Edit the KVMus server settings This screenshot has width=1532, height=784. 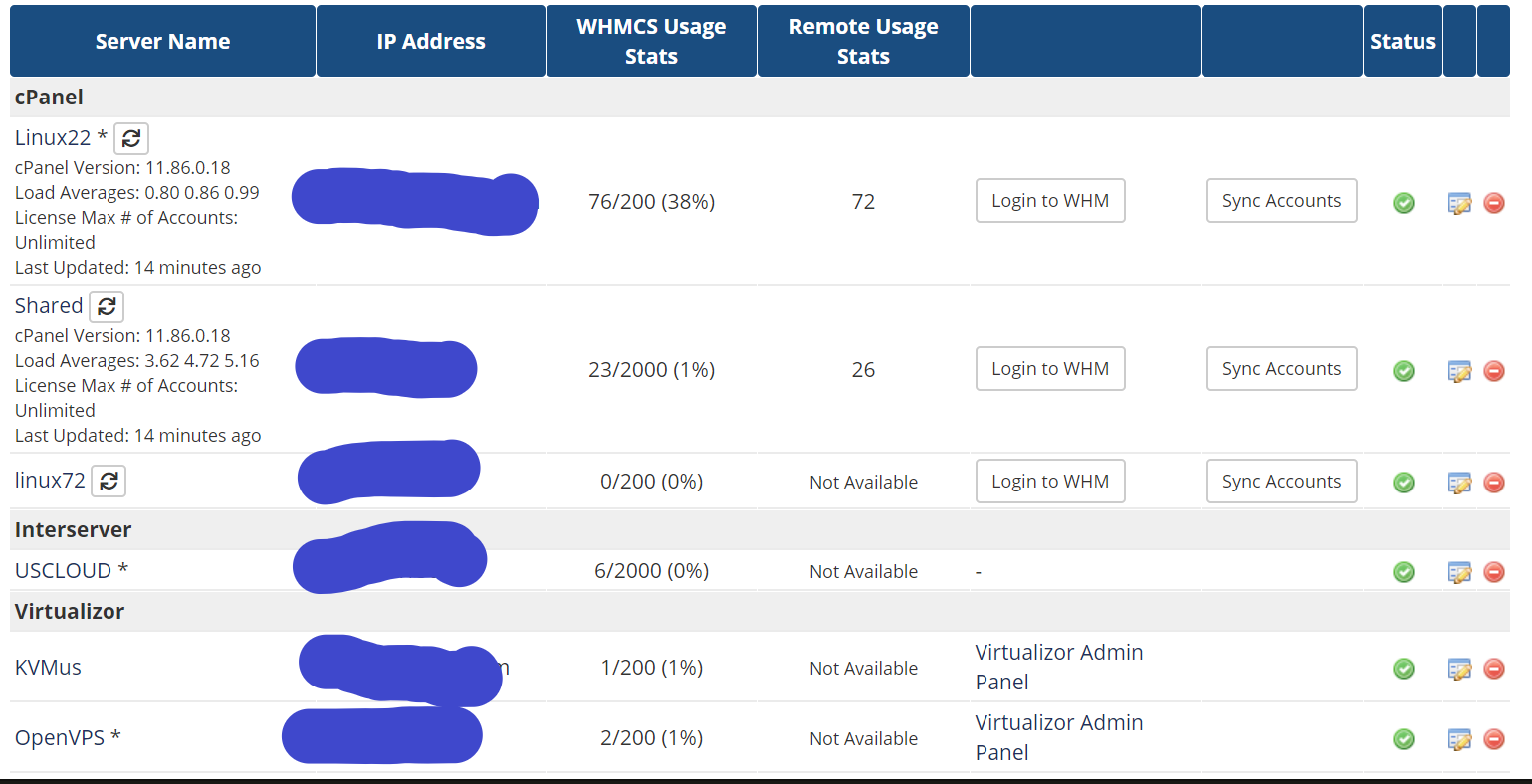(x=1460, y=669)
